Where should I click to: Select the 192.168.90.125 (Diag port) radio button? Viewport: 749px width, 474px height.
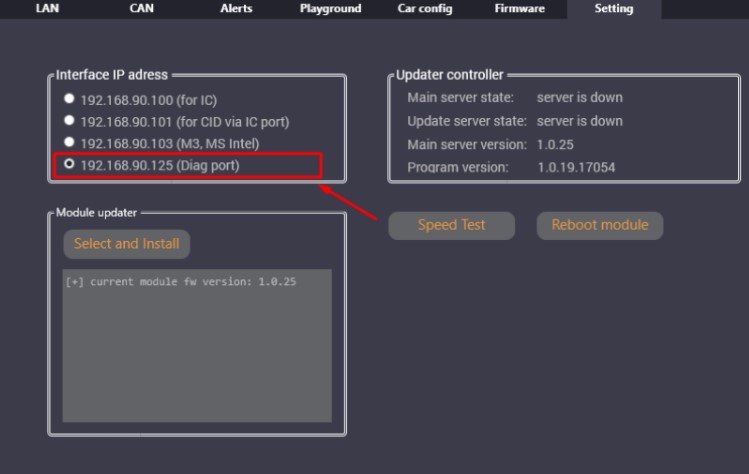[69, 164]
